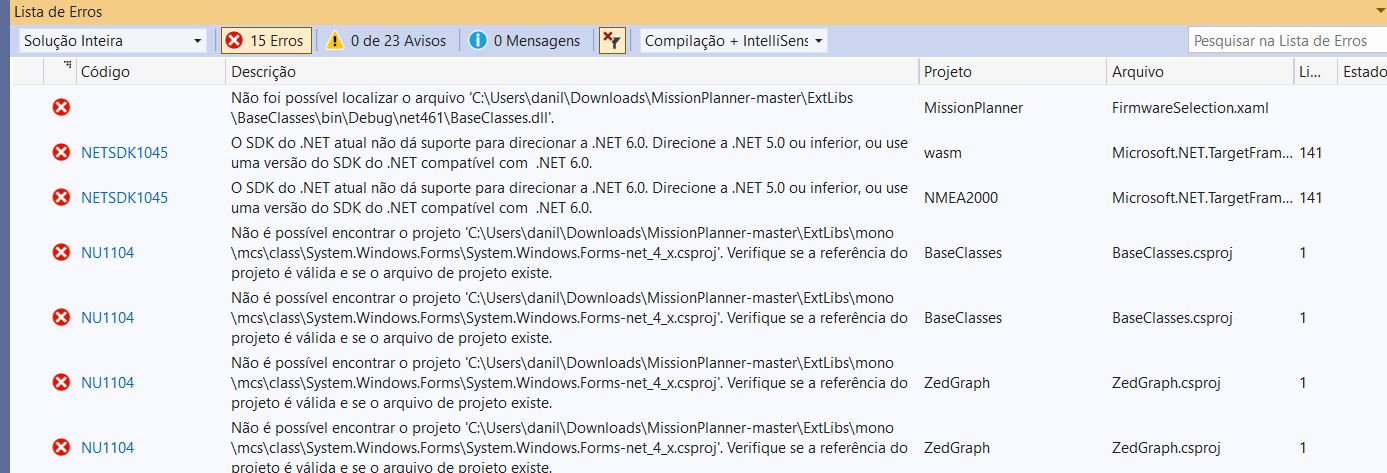Screen dimensions: 1387x473
Task: Click error icon in the NMEA2000 row
Action: point(61,198)
